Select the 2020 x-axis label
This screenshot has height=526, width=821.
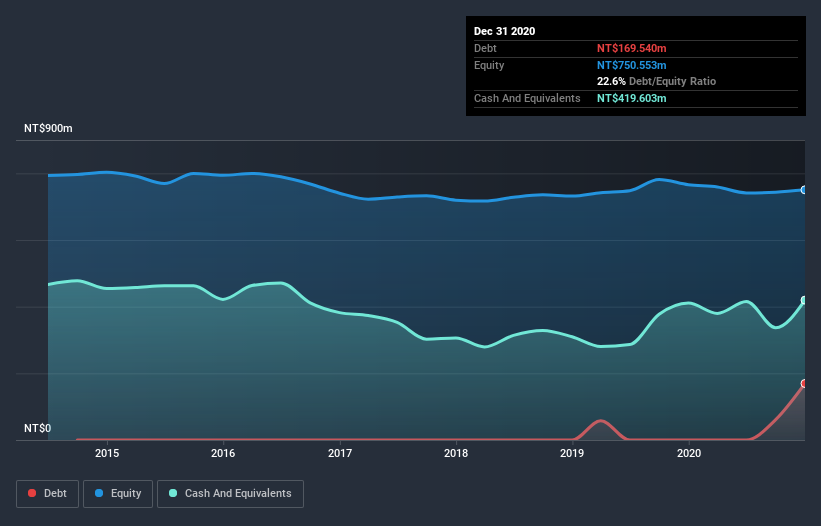[689, 453]
